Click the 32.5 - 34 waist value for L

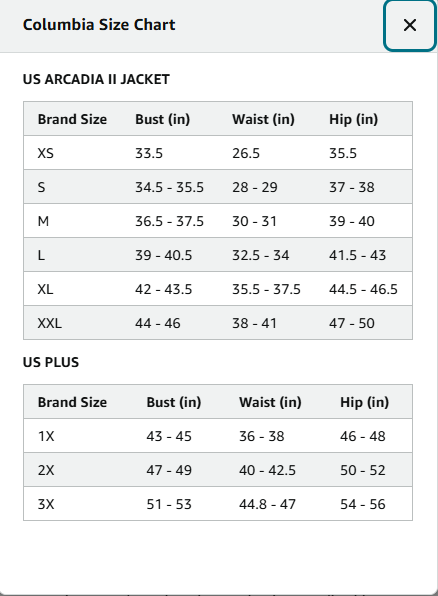point(261,255)
